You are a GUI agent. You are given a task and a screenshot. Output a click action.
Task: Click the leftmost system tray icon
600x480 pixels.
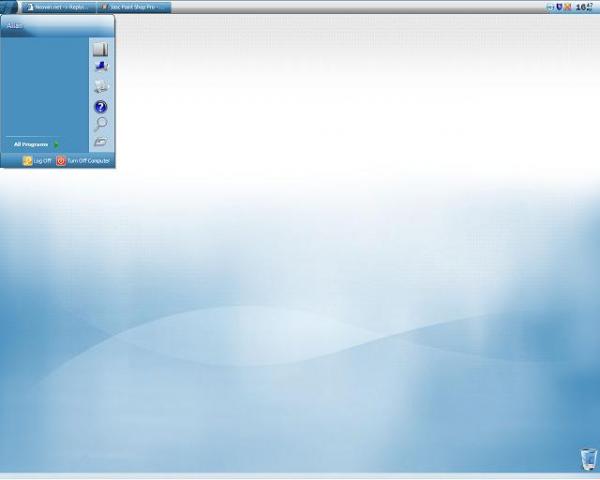550,7
